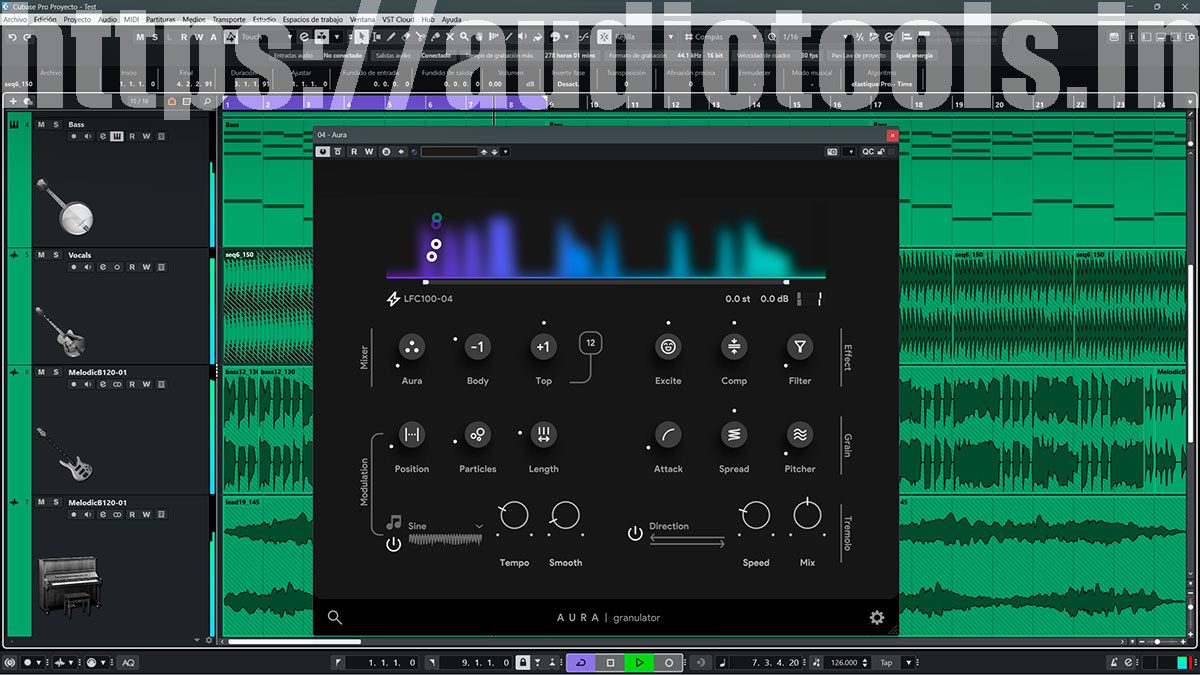Click the Top +1 octave button
This screenshot has height=675, width=1200.
point(543,347)
